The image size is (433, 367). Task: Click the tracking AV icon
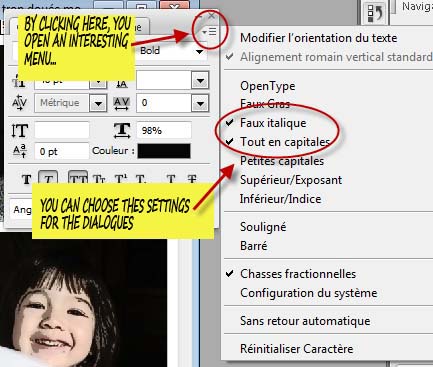coord(121,103)
